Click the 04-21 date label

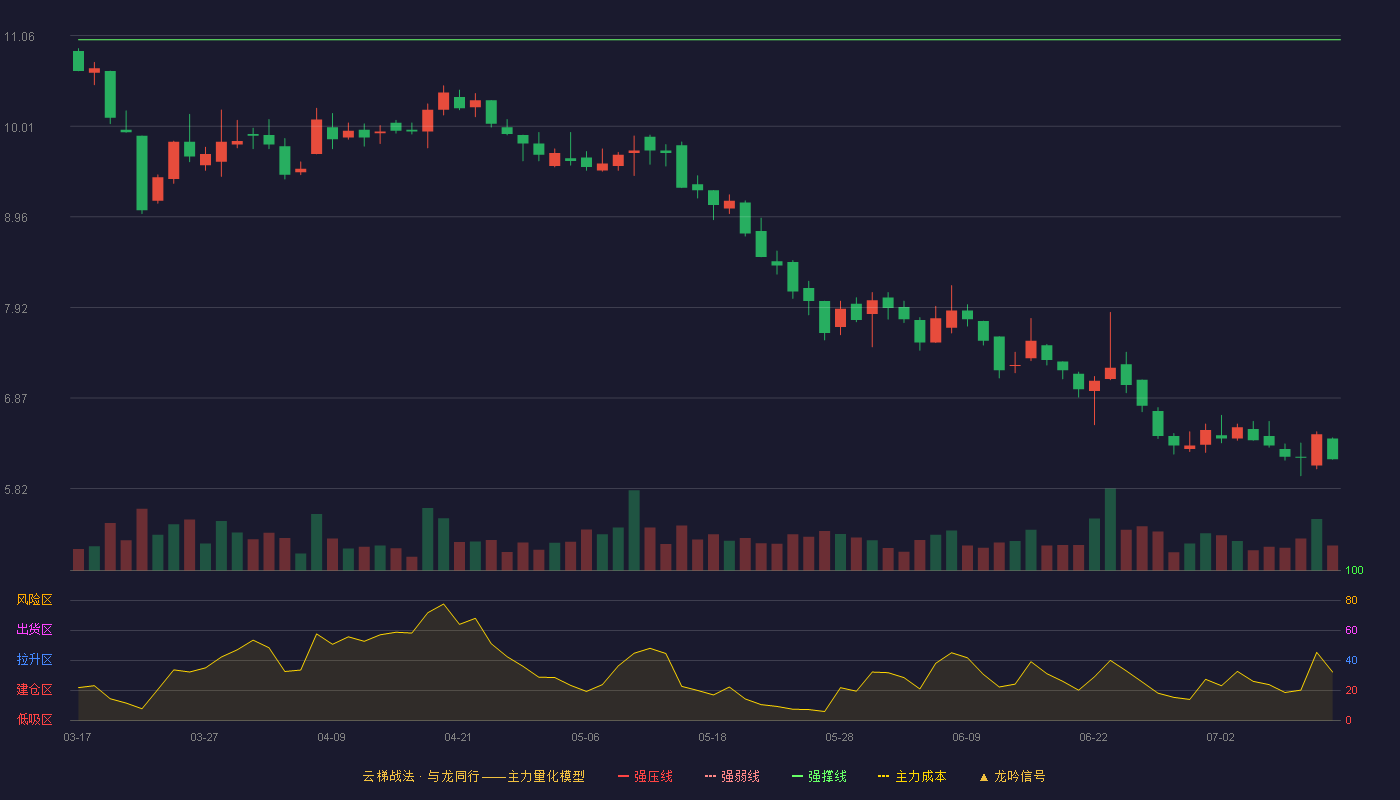tap(458, 737)
